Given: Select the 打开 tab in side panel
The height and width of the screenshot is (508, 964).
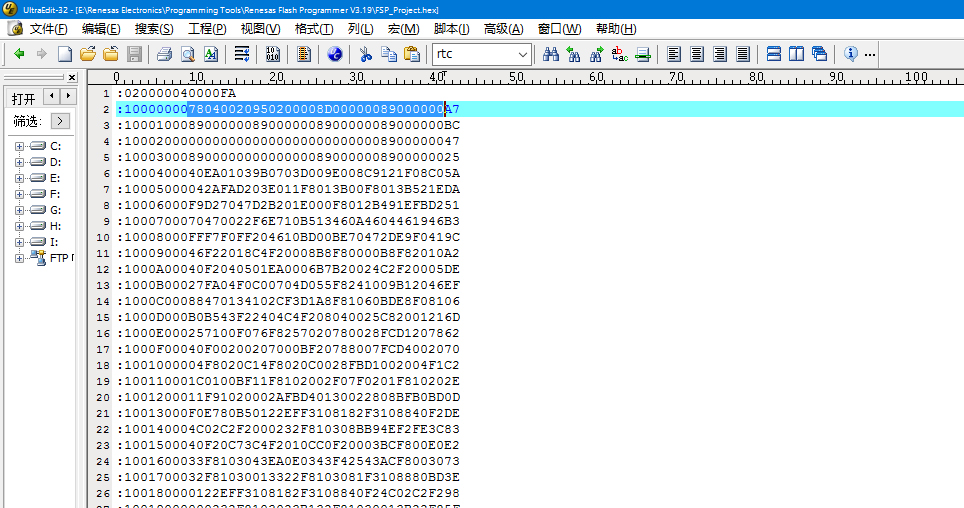Looking at the screenshot, I should coord(23,99).
